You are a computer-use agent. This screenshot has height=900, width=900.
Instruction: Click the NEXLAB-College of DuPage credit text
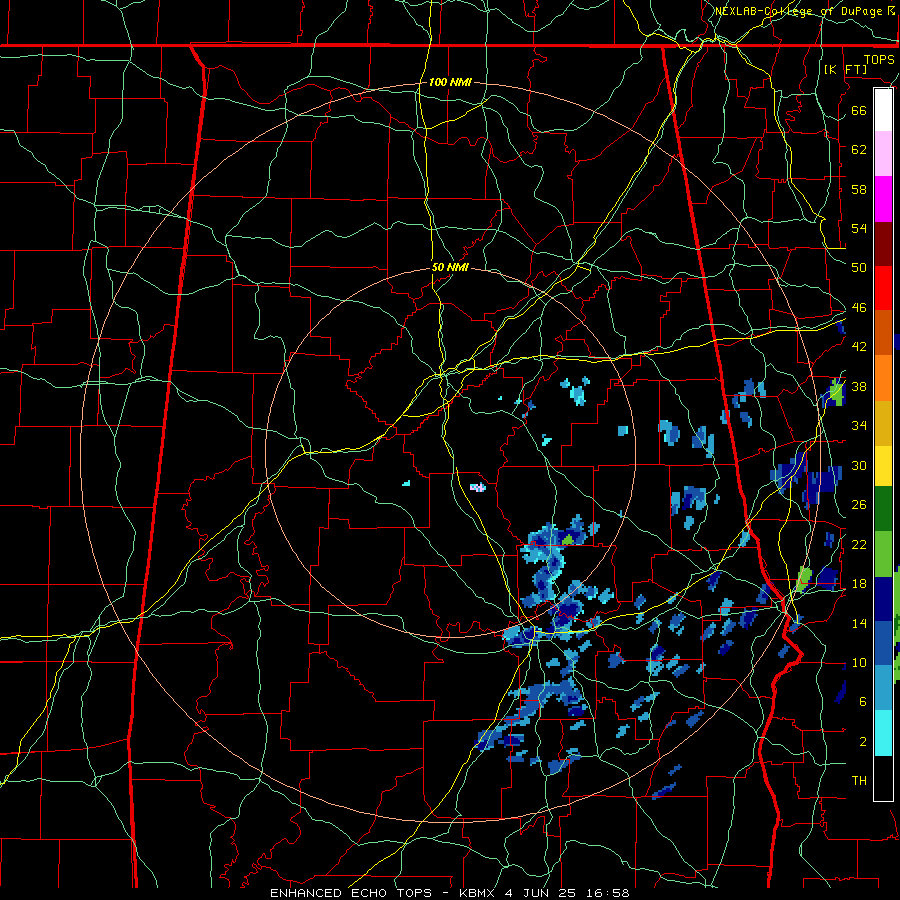(x=805, y=11)
